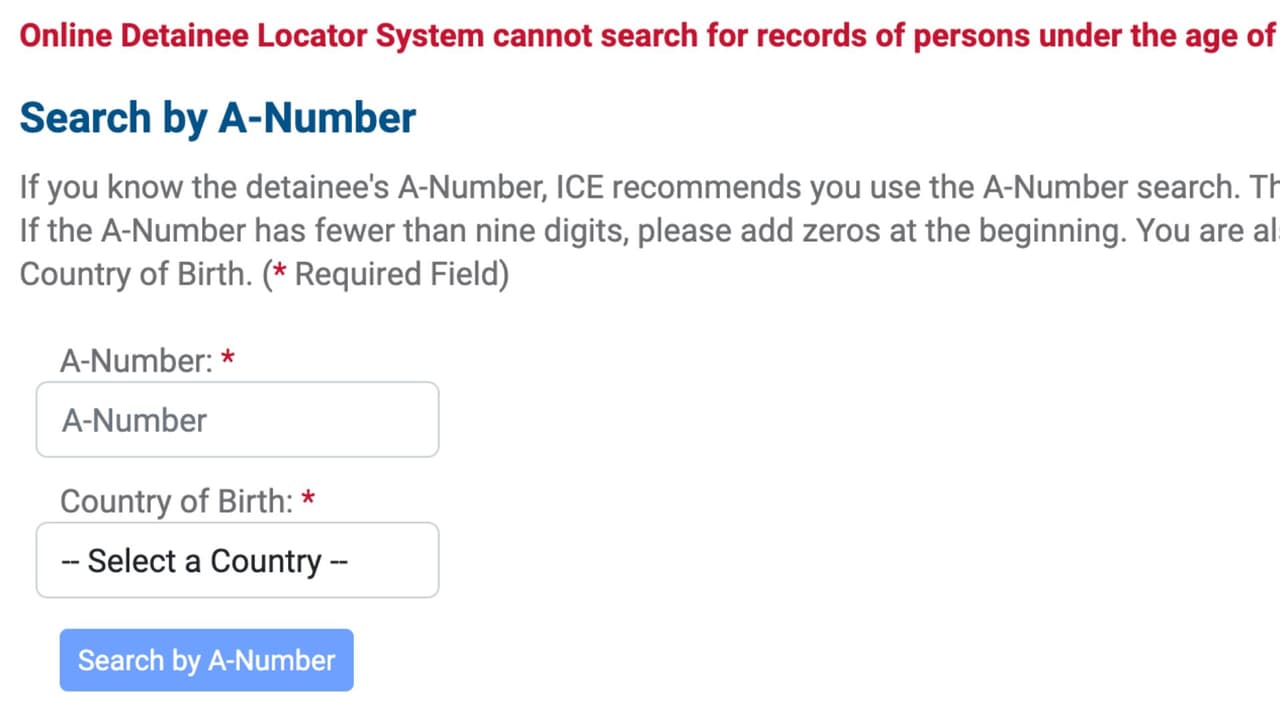Click the A-Number field label above the input

point(136,361)
